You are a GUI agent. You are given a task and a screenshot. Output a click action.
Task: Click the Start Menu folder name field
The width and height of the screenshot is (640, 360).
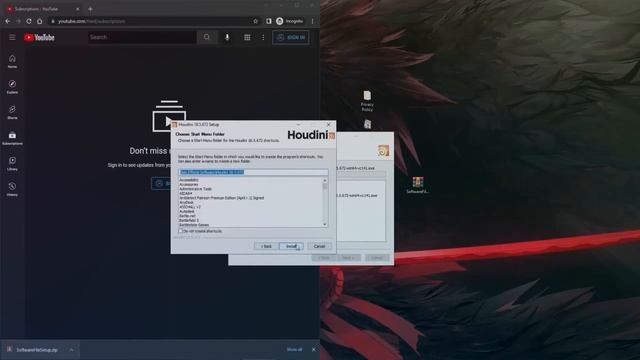tap(253, 172)
